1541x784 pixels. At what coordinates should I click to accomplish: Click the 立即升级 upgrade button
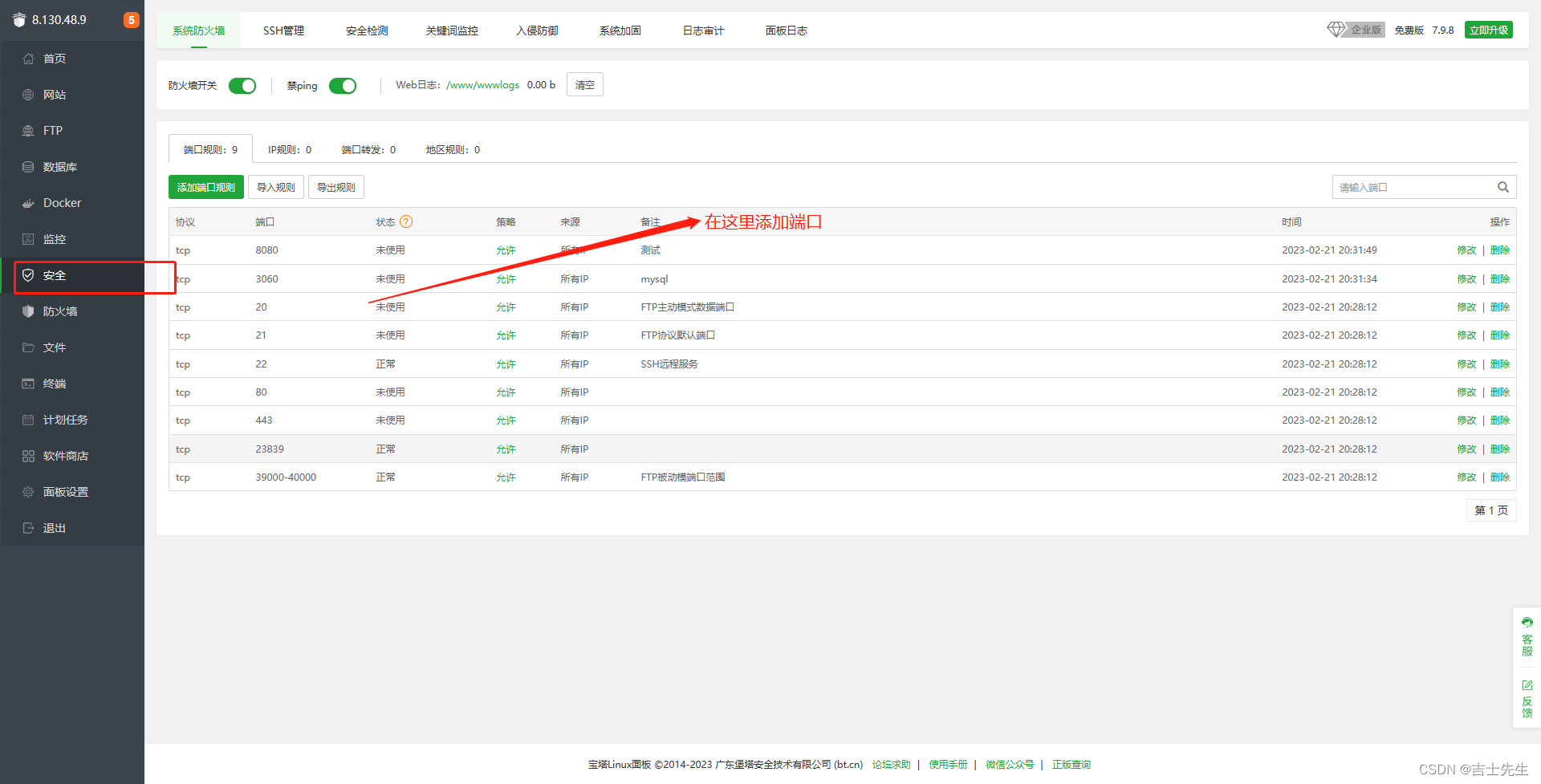pos(1489,30)
